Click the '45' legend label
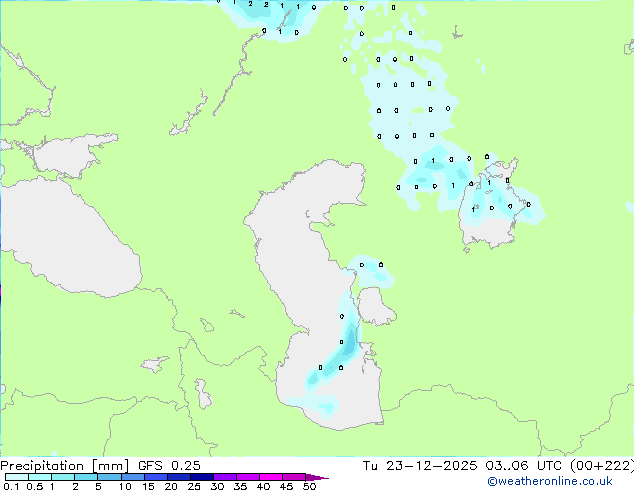 [x=286, y=486]
